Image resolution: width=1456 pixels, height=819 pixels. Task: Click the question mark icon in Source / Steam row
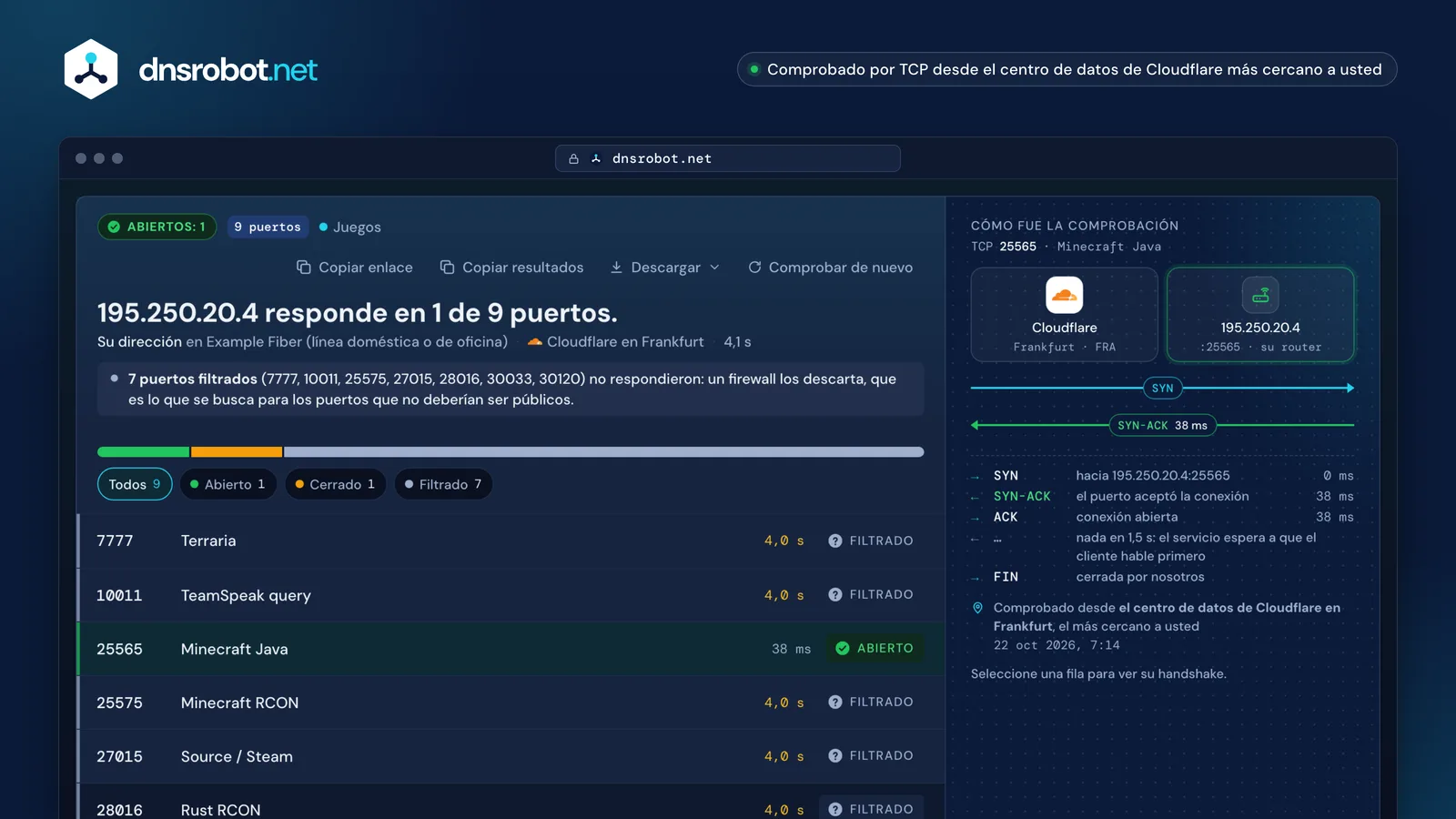pos(835,755)
